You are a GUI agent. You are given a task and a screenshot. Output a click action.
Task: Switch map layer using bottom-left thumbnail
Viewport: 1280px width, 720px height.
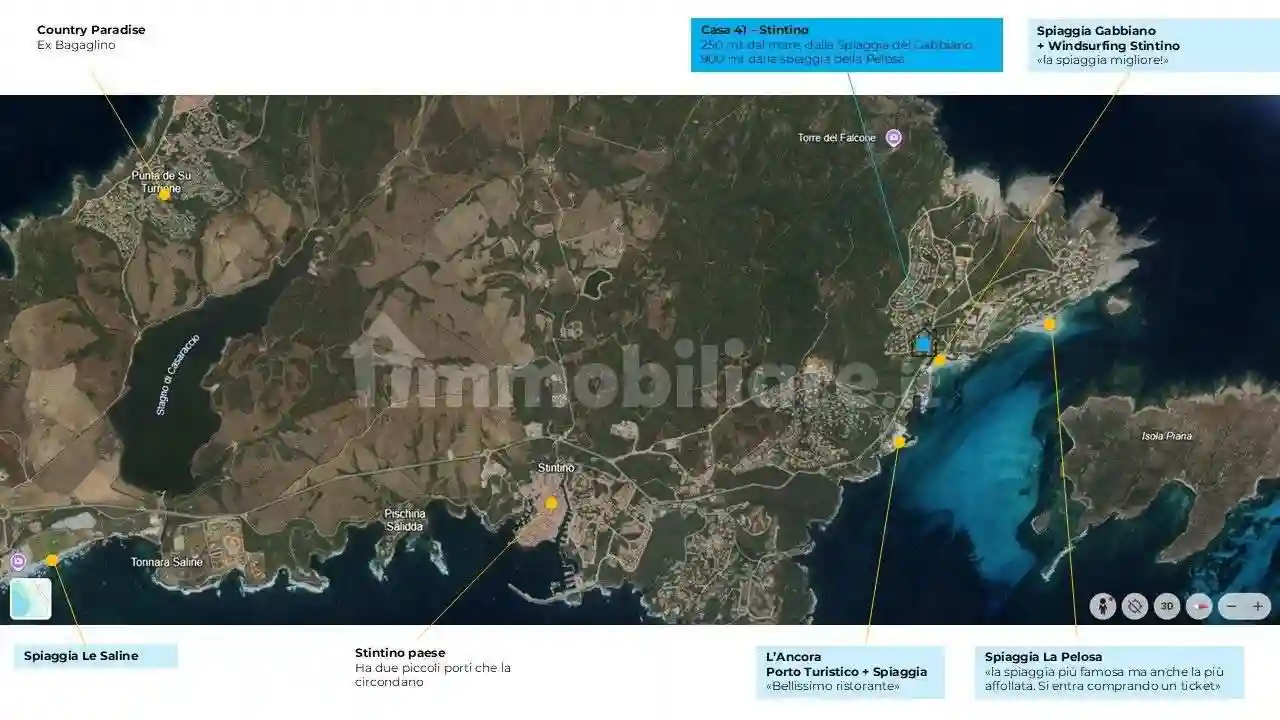30,598
